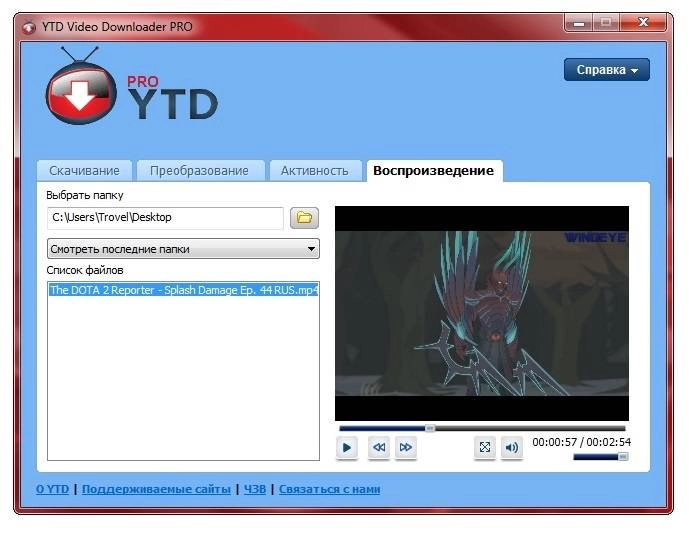The width and height of the screenshot is (691, 534).
Task: Select The DOTA 2 Reporter mp4 file
Action: [x=183, y=290]
